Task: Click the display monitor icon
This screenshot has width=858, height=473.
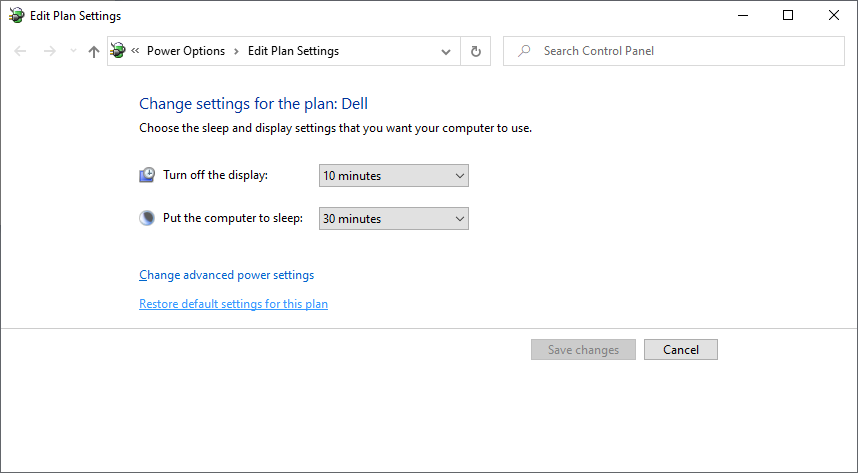Action: 147,175
